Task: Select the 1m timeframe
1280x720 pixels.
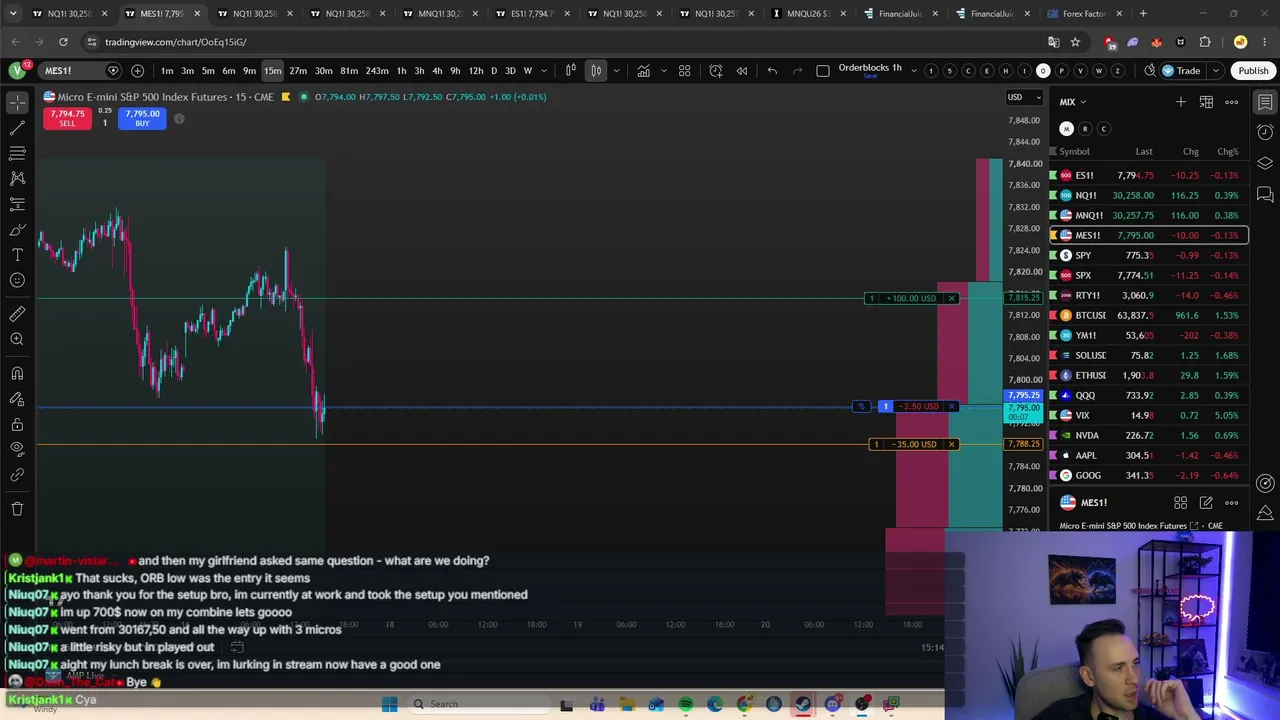Action: coord(167,71)
